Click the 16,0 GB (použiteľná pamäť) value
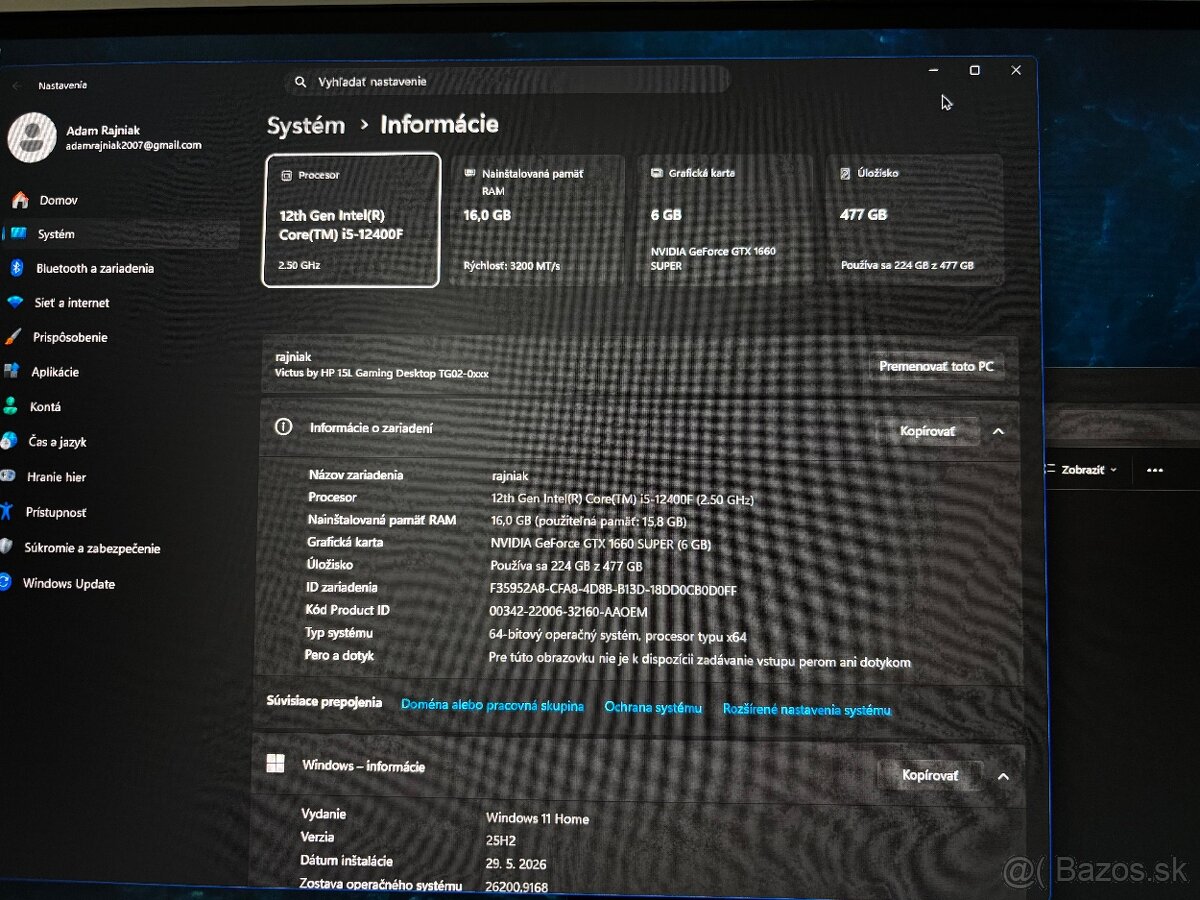 click(x=589, y=521)
